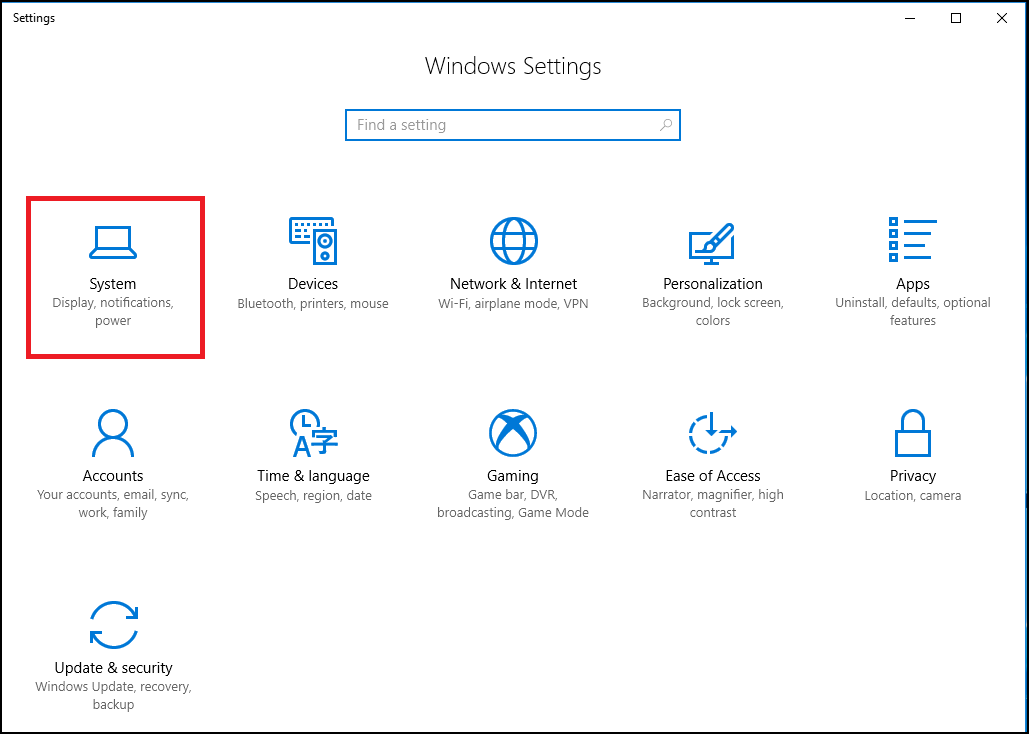Click the "Location, camera" description
This screenshot has width=1029, height=734.
coord(913,496)
